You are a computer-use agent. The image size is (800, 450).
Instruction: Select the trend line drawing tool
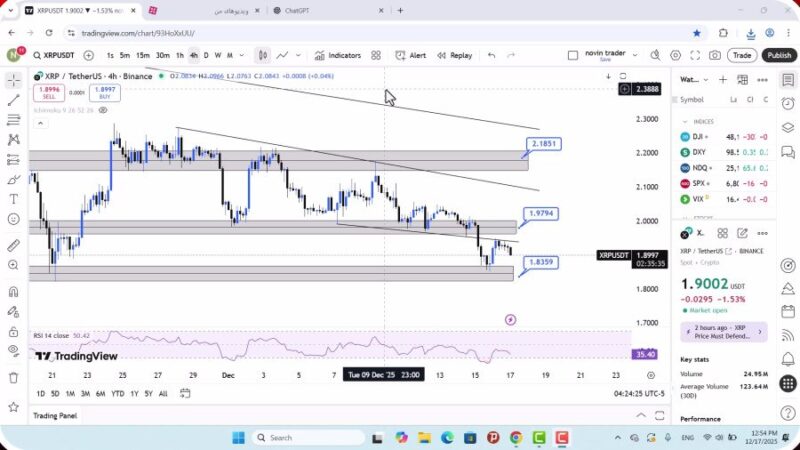tap(13, 100)
